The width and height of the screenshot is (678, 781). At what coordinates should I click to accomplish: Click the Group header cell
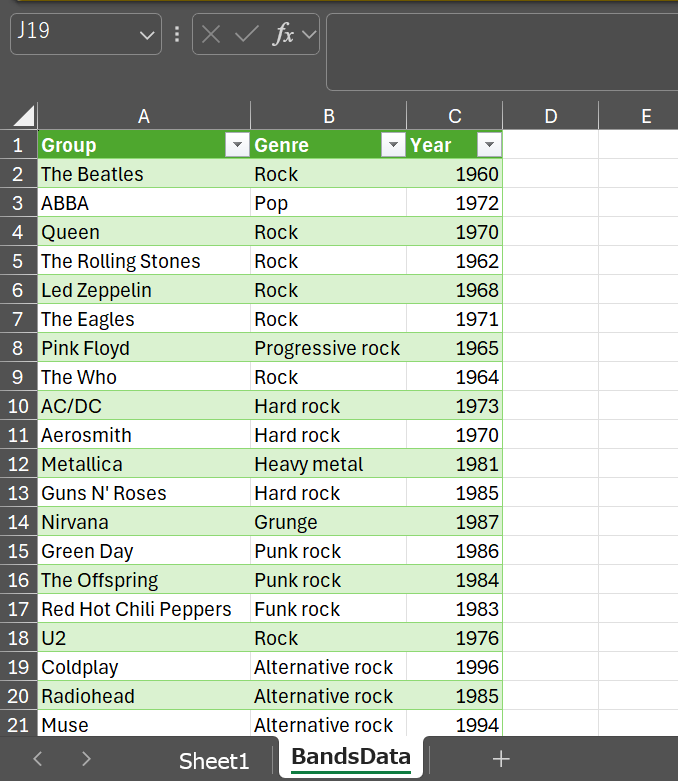[144, 145]
